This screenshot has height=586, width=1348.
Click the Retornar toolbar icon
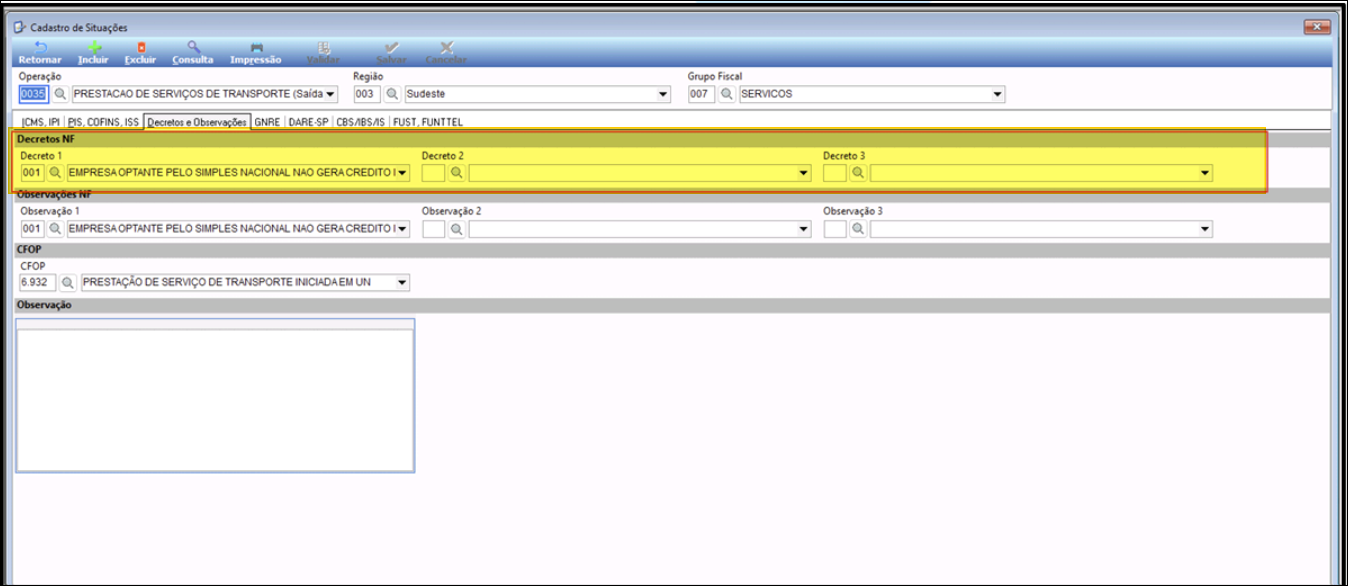(40, 47)
